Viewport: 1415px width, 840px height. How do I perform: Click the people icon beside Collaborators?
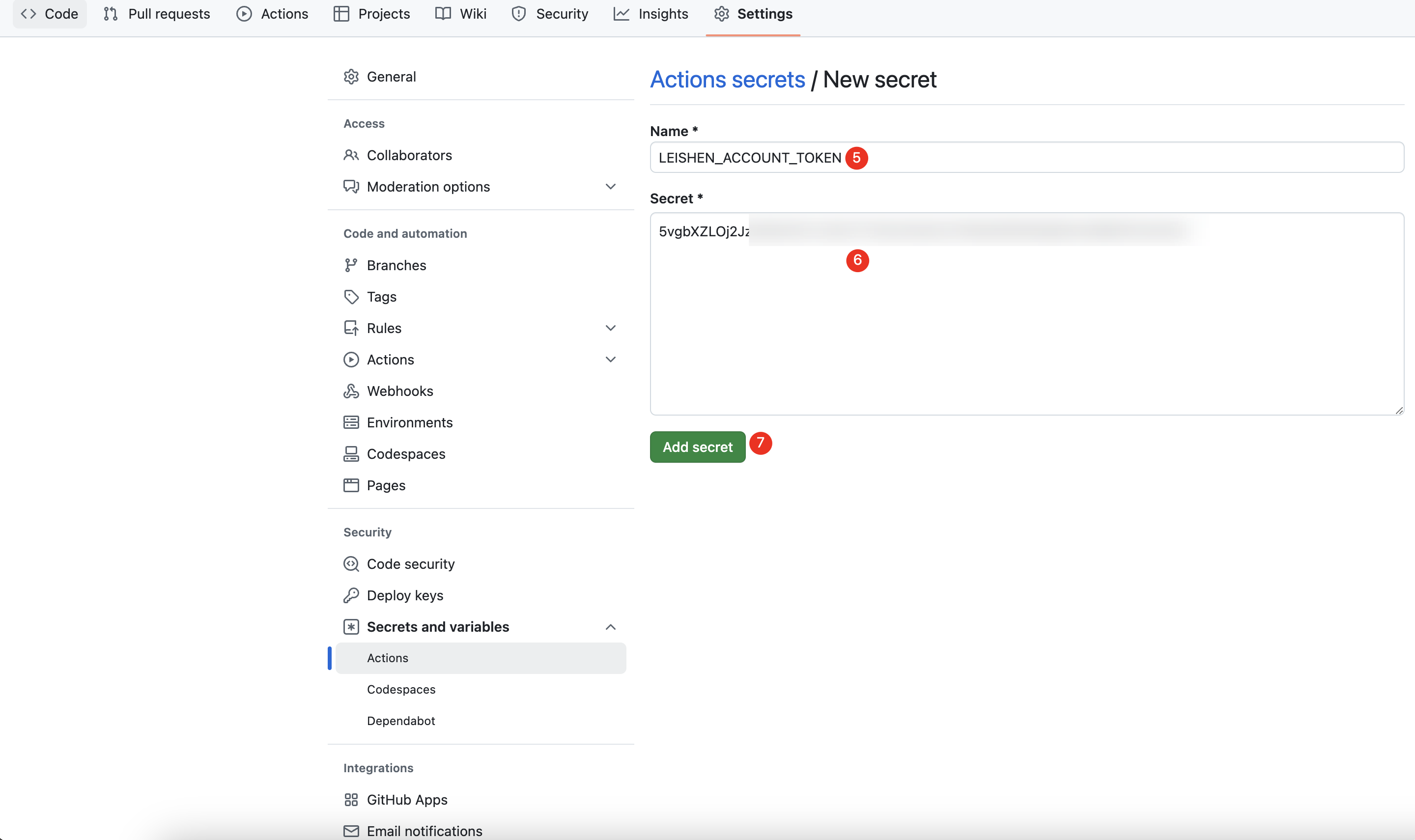(351, 155)
